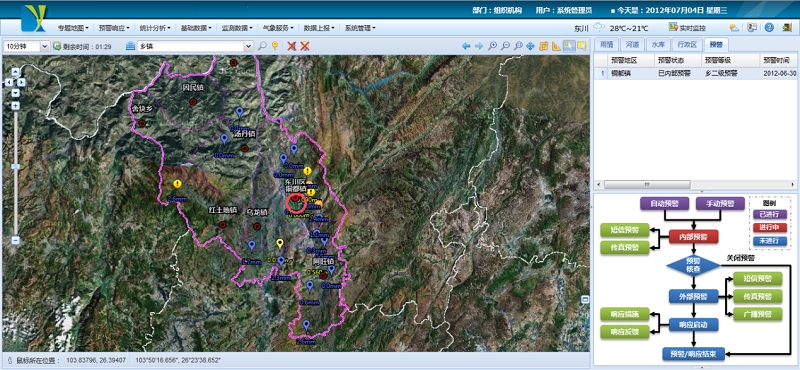Click the yellow location pin icon
This screenshot has height=370, width=800.
click(x=275, y=46)
